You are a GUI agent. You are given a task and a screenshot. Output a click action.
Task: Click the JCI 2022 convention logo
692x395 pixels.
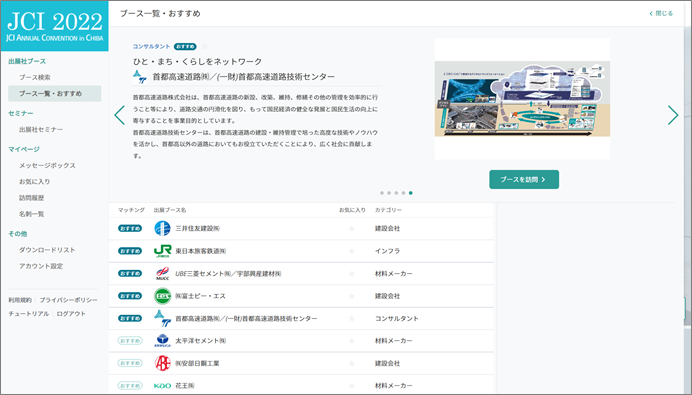[55, 26]
